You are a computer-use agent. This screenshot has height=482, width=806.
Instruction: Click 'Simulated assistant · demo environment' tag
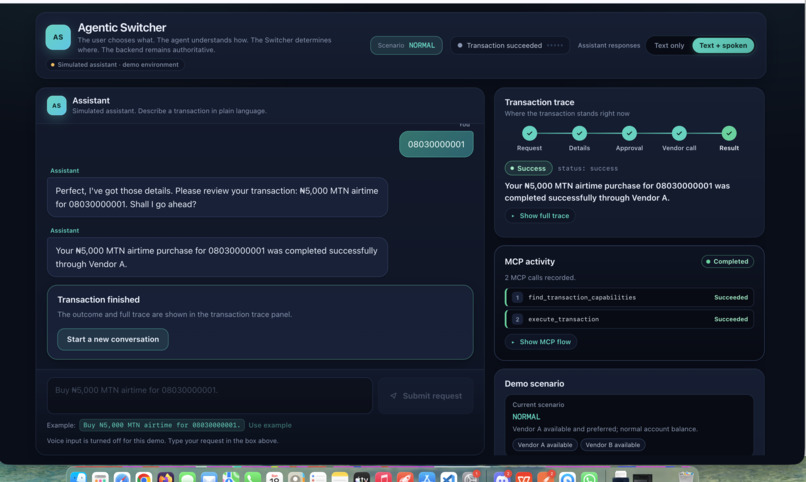click(115, 65)
